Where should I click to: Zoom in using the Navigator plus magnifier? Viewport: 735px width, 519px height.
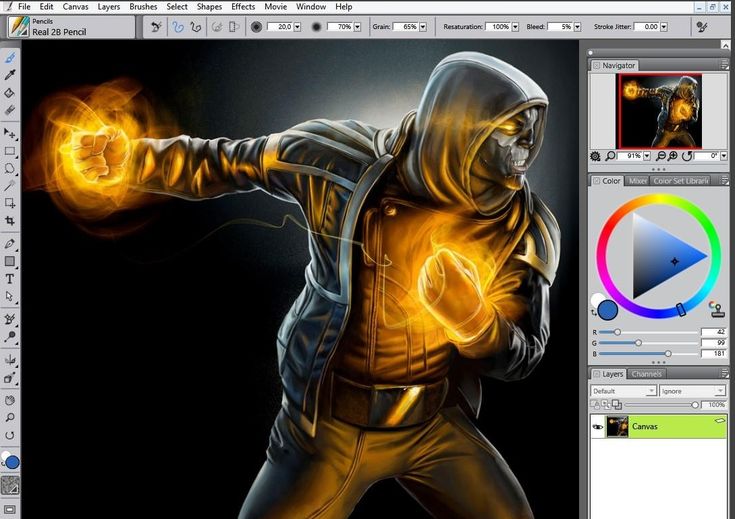(672, 156)
